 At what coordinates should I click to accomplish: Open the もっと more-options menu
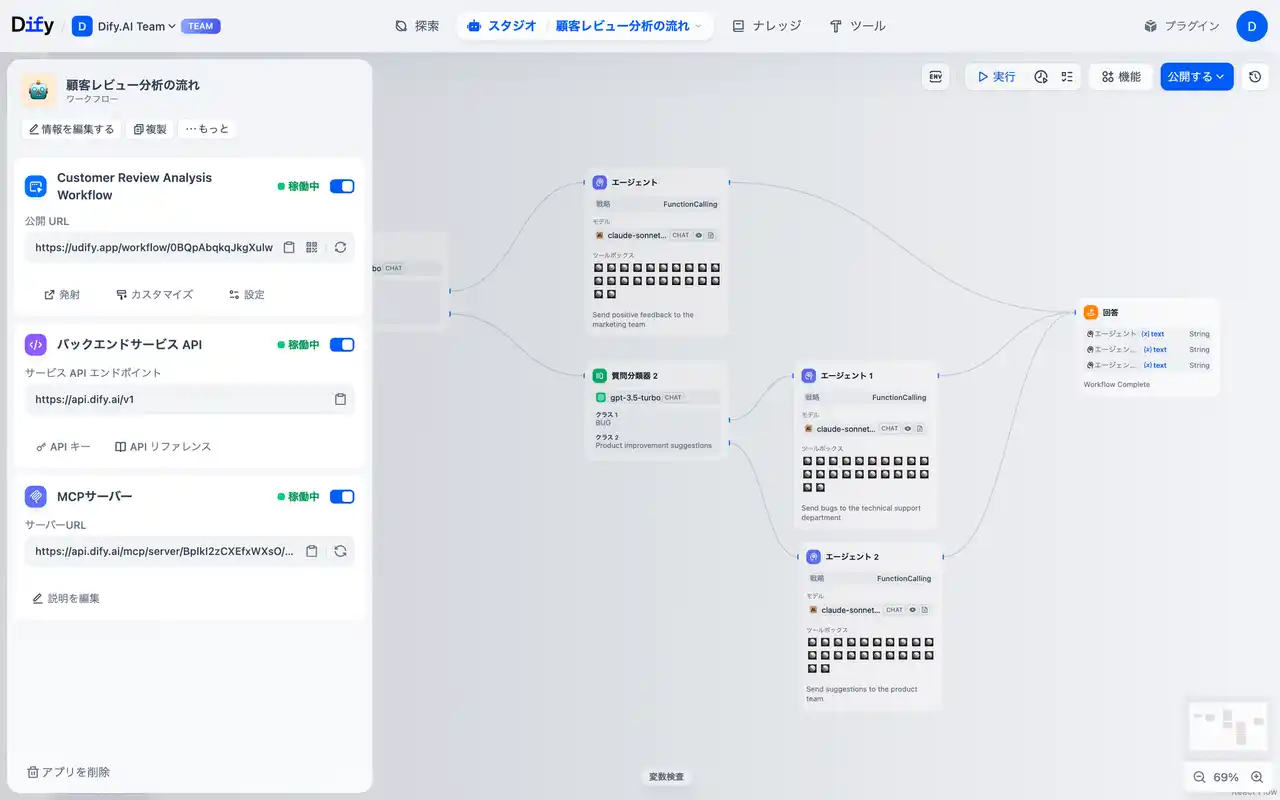pyautogui.click(x=207, y=129)
